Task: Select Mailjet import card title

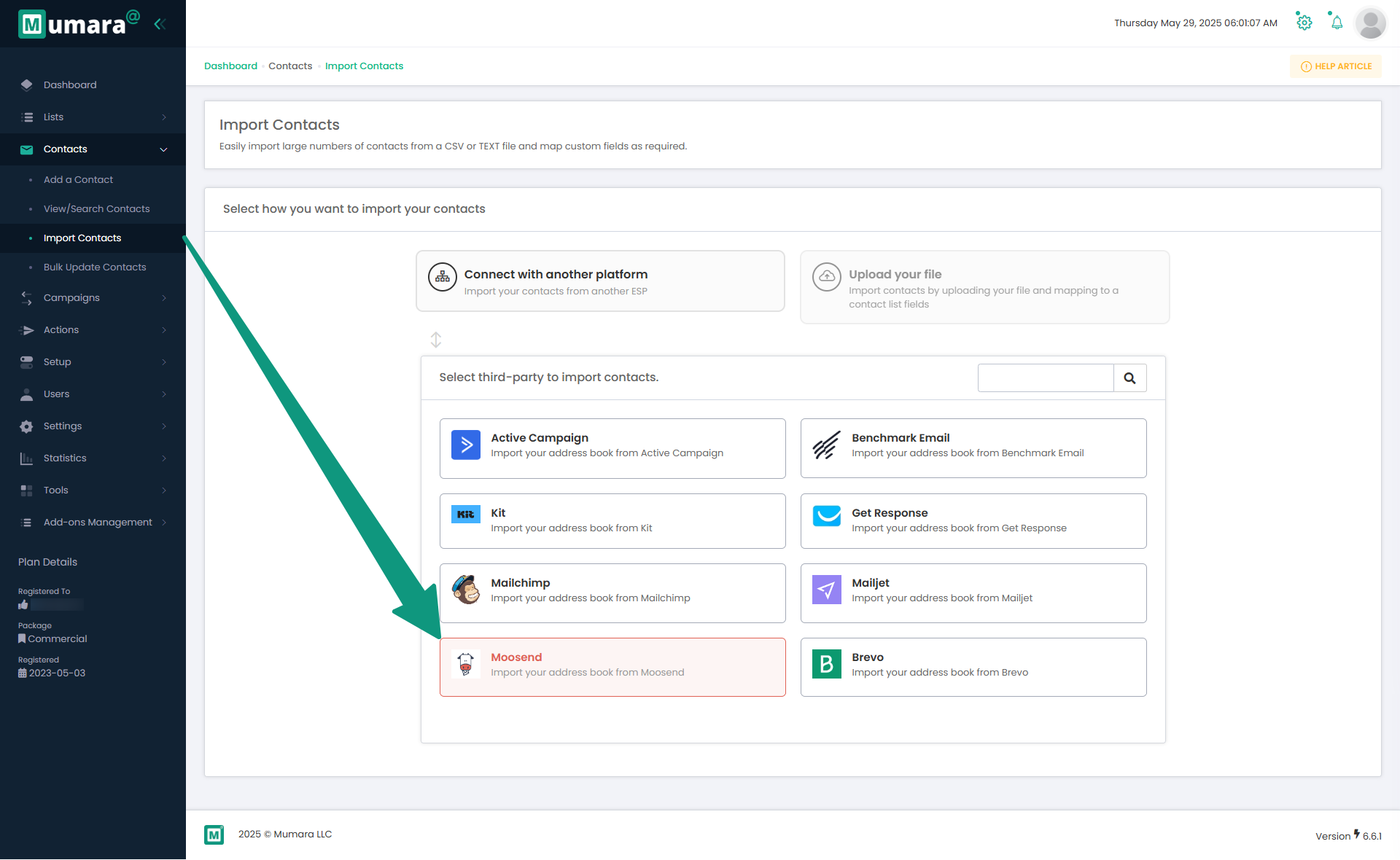Action: 871,583
